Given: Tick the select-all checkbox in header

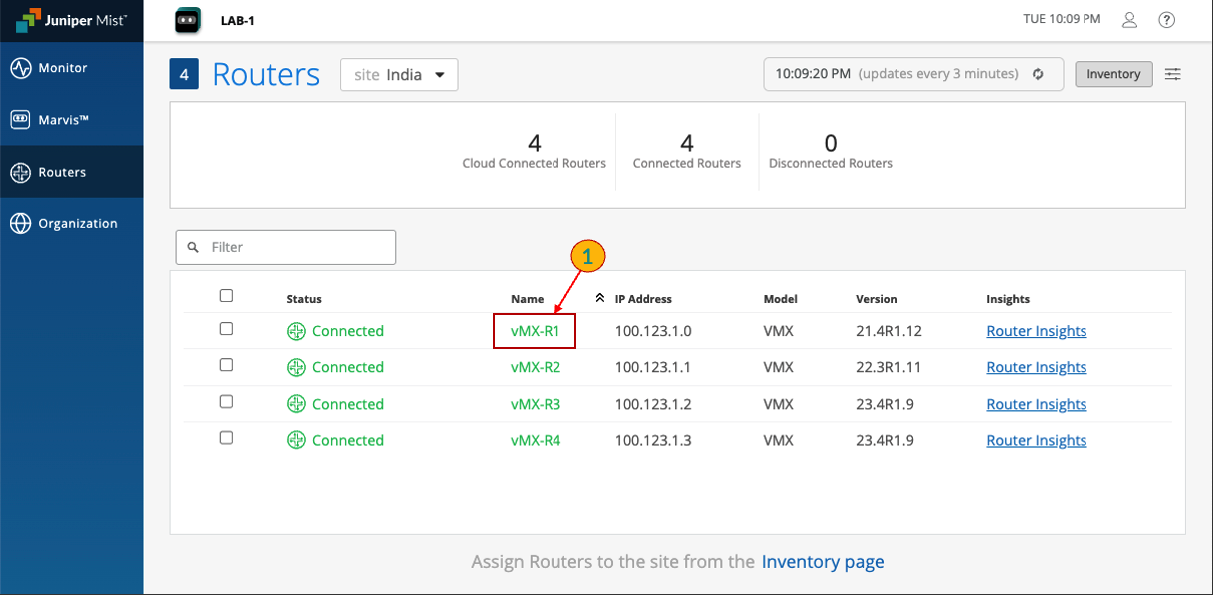Looking at the screenshot, I should tap(226, 296).
